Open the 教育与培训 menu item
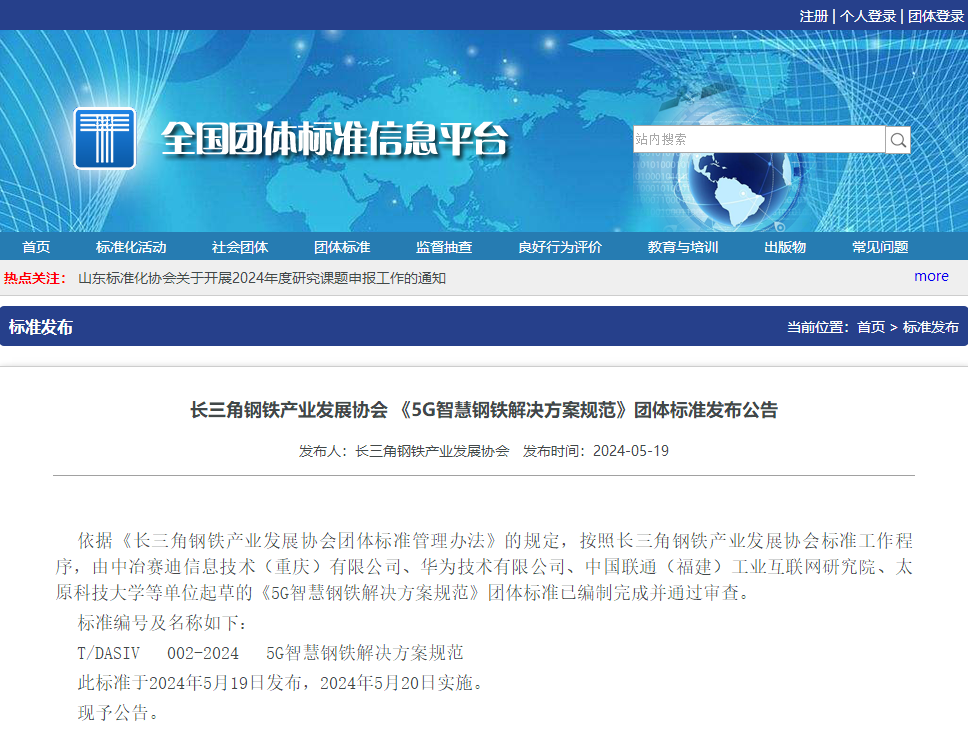Screen dimensions: 968x736 tap(683, 247)
